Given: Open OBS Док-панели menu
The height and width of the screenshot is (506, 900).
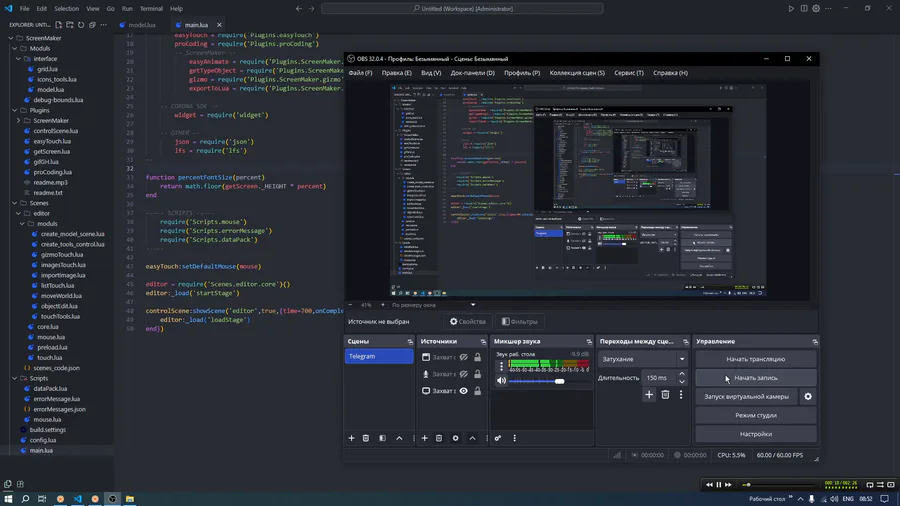Looking at the screenshot, I should [472, 73].
